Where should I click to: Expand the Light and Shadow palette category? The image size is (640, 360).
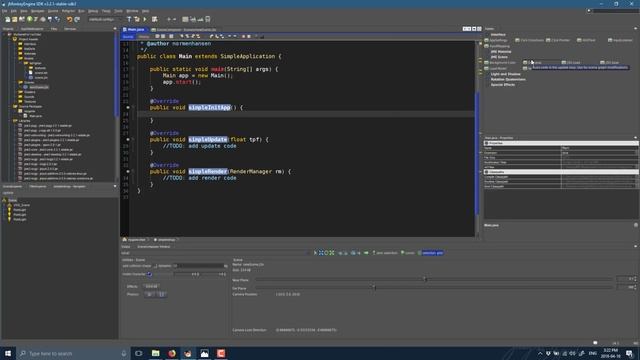point(505,74)
